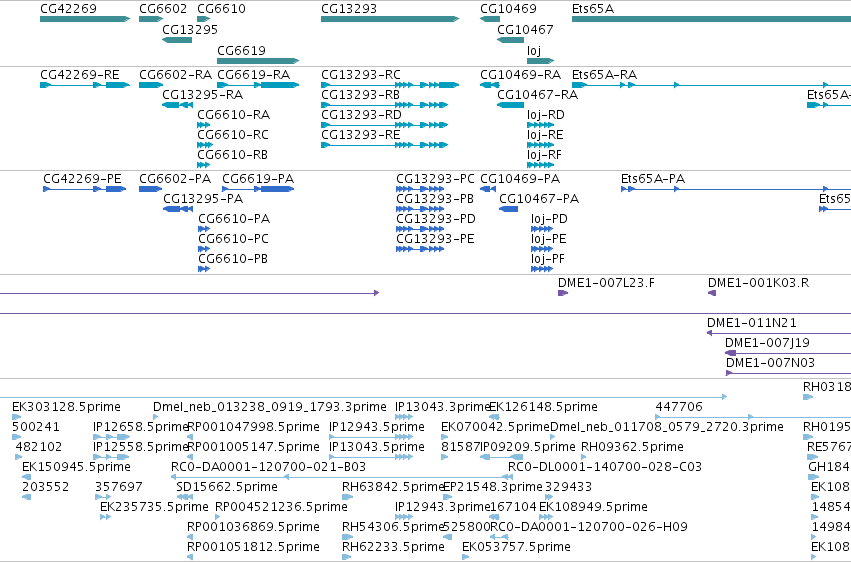The width and height of the screenshot is (851, 562).
Task: Select protein CG13293-PD
Action: click(436, 219)
